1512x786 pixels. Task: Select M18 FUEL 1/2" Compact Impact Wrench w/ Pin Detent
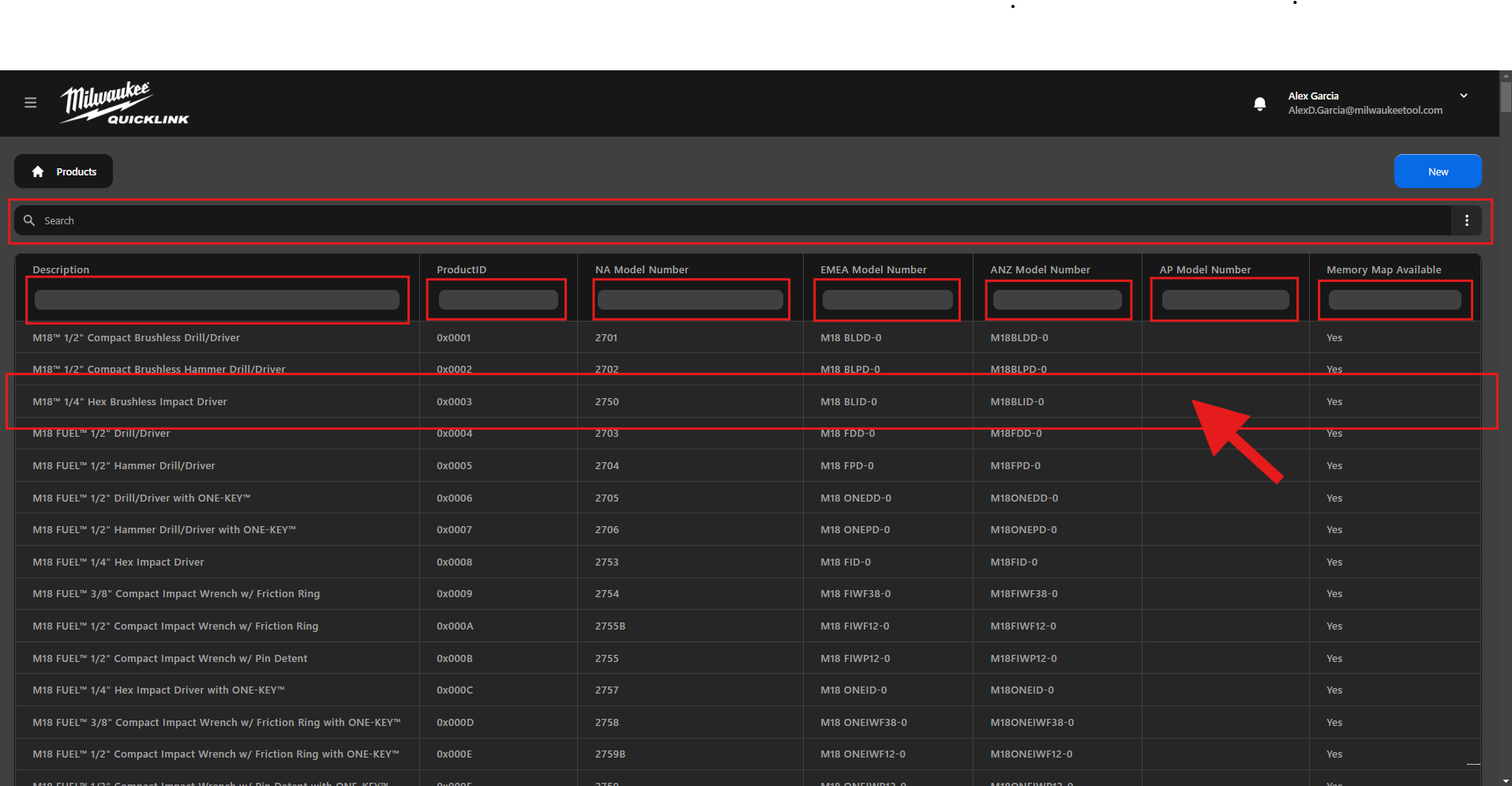point(748,658)
